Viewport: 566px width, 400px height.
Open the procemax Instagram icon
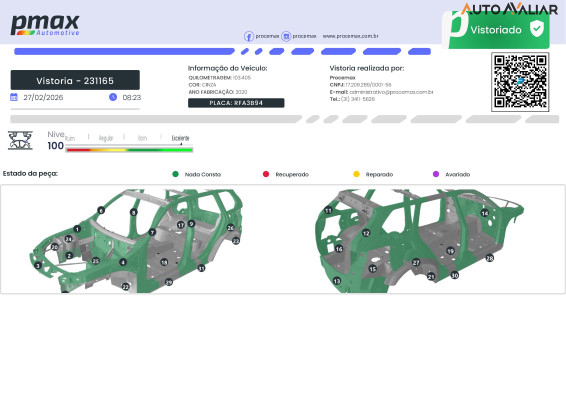point(286,36)
